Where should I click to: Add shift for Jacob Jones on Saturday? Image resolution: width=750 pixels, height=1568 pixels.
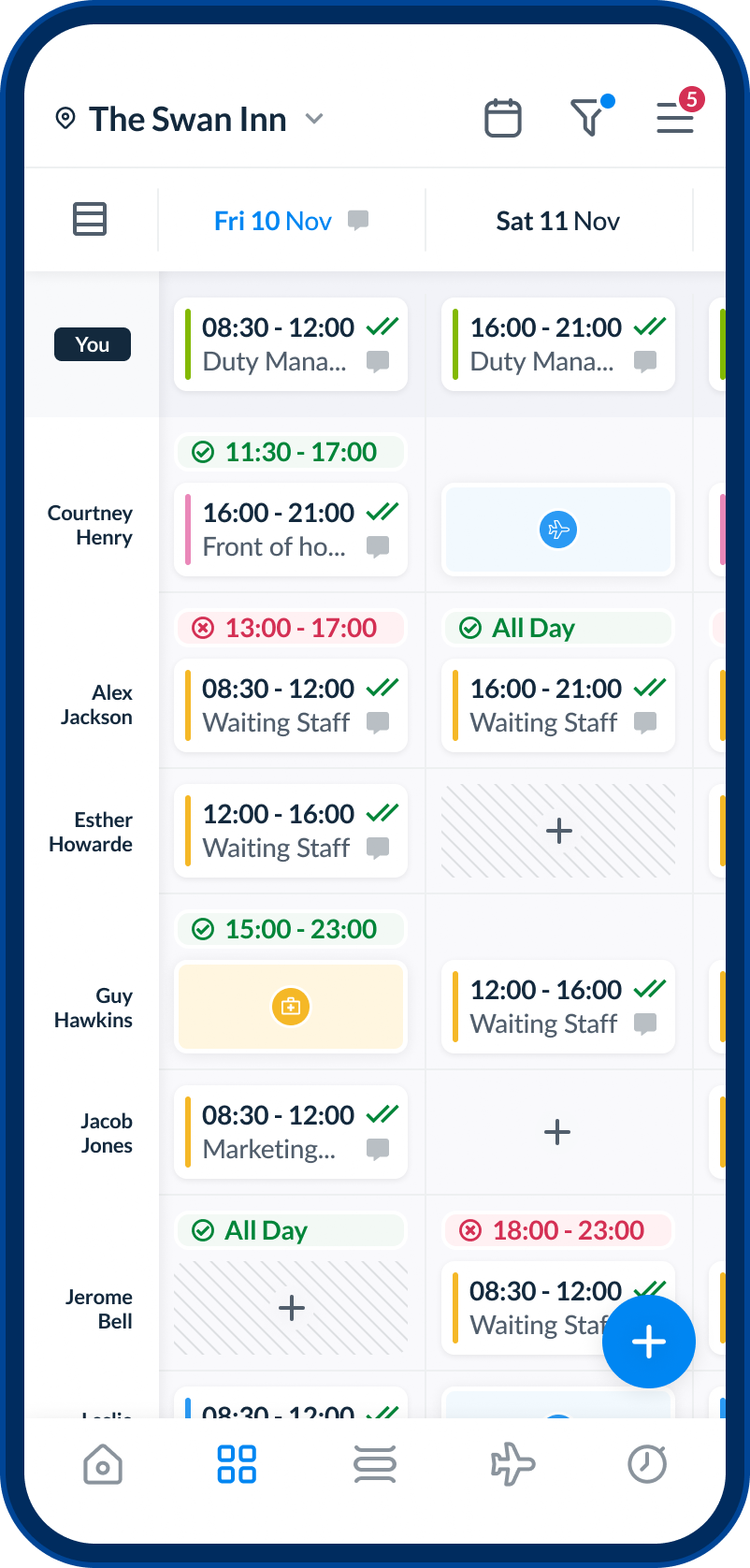[557, 1132]
